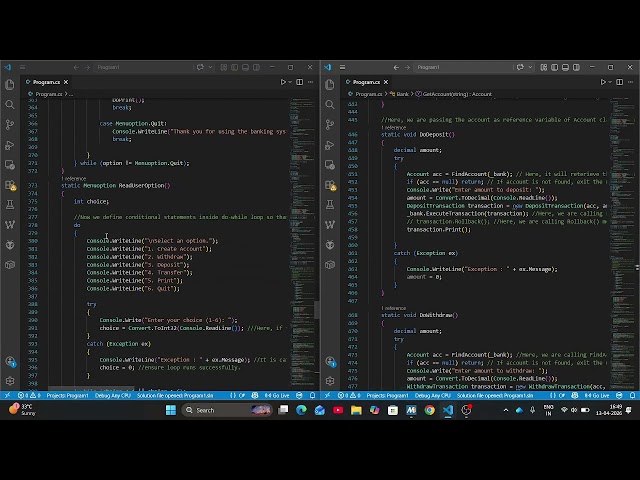Open Accounts icon in right window activity bar
Screen dimensions: 640x480
point(330,361)
